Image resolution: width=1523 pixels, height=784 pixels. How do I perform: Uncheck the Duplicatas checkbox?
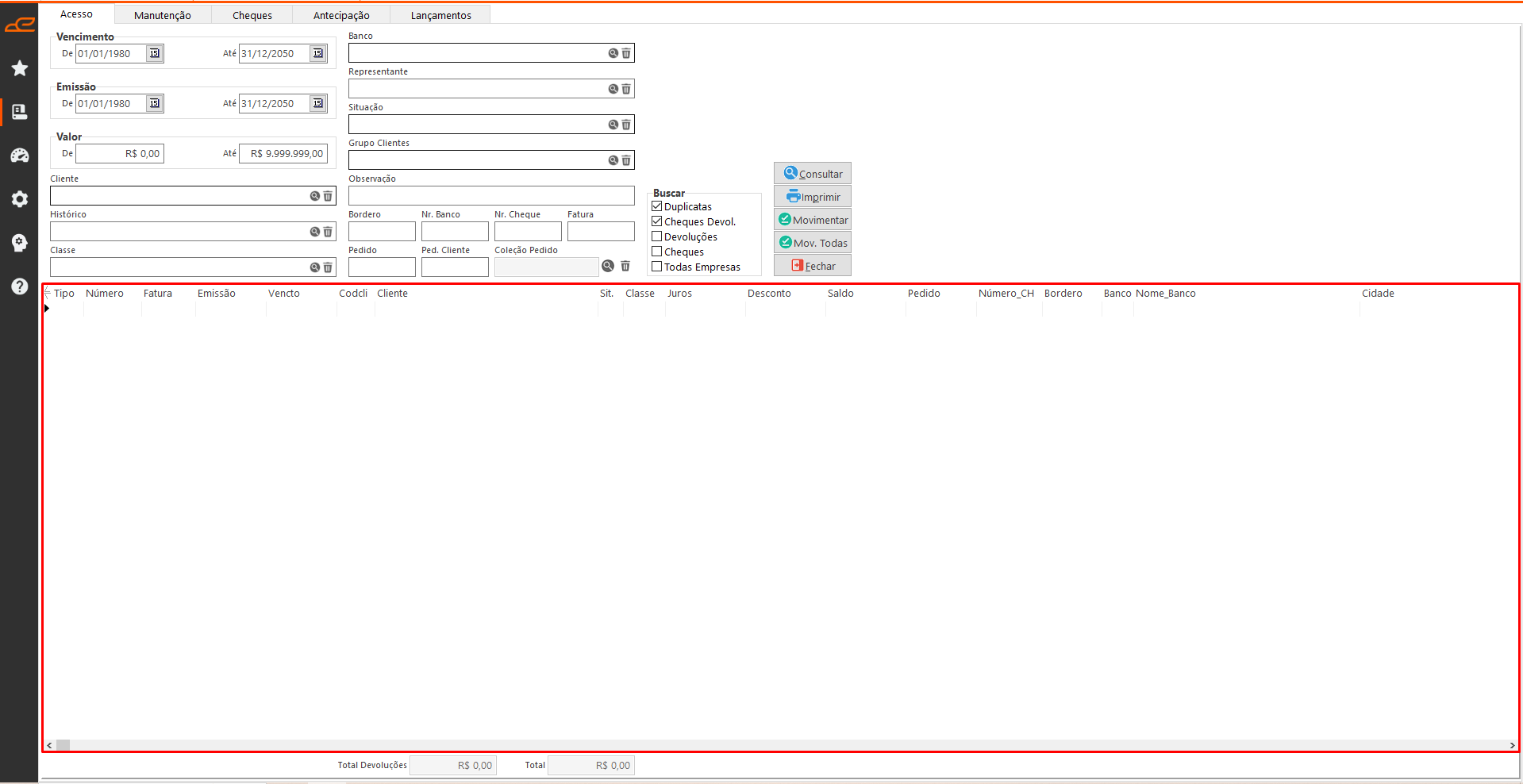pos(657,206)
